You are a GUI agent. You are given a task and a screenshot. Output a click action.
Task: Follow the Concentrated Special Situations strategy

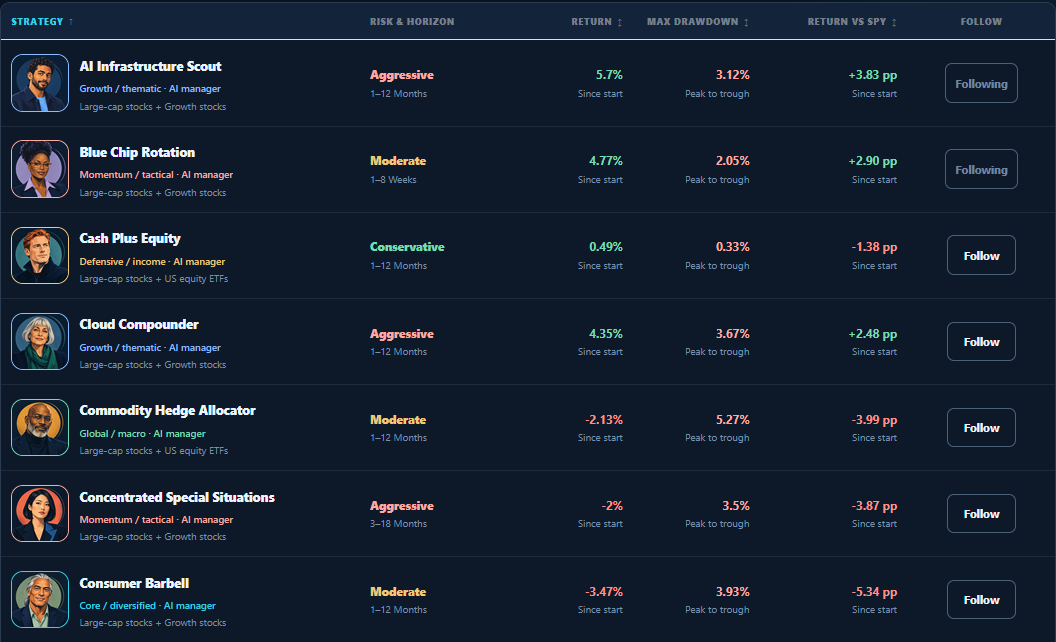981,513
